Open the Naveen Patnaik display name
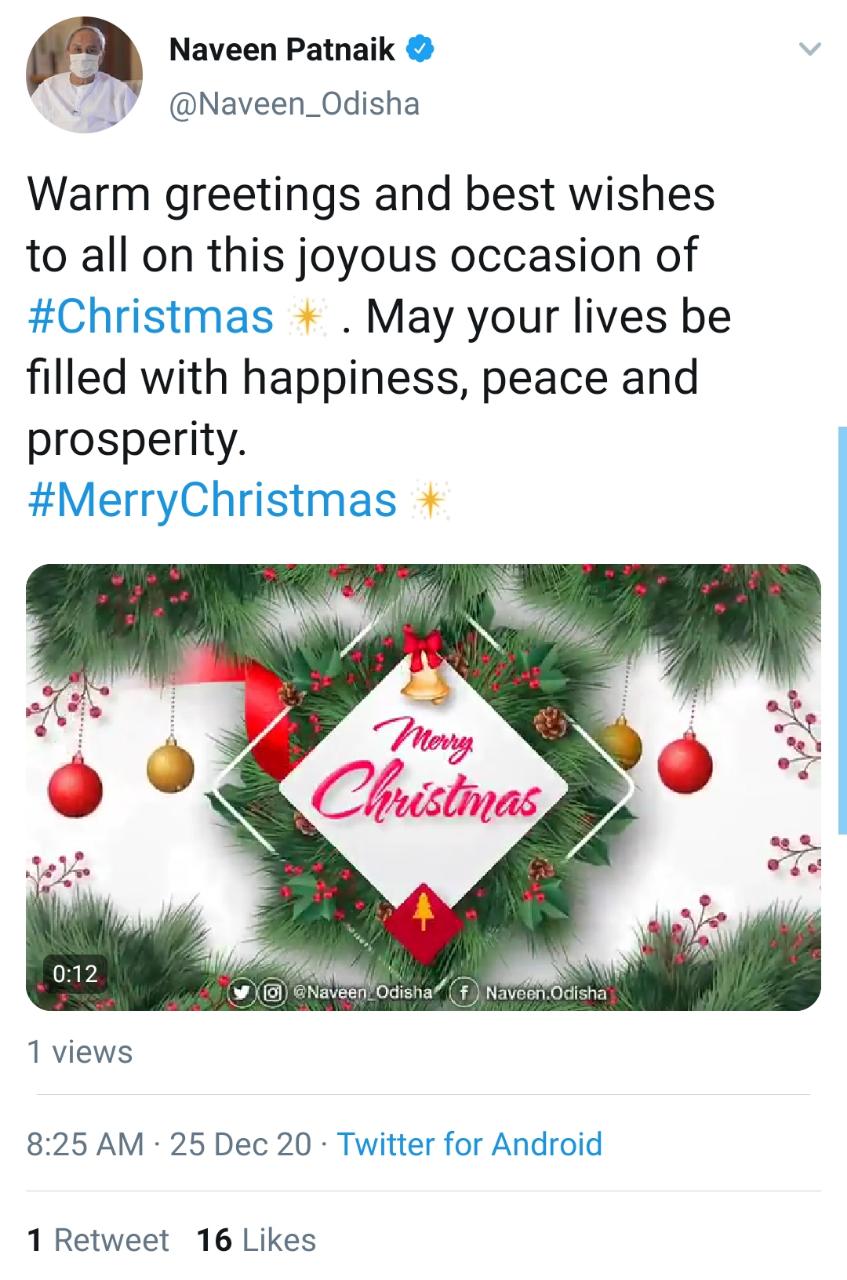Image resolution: width=847 pixels, height=1280 pixels. pos(282,49)
